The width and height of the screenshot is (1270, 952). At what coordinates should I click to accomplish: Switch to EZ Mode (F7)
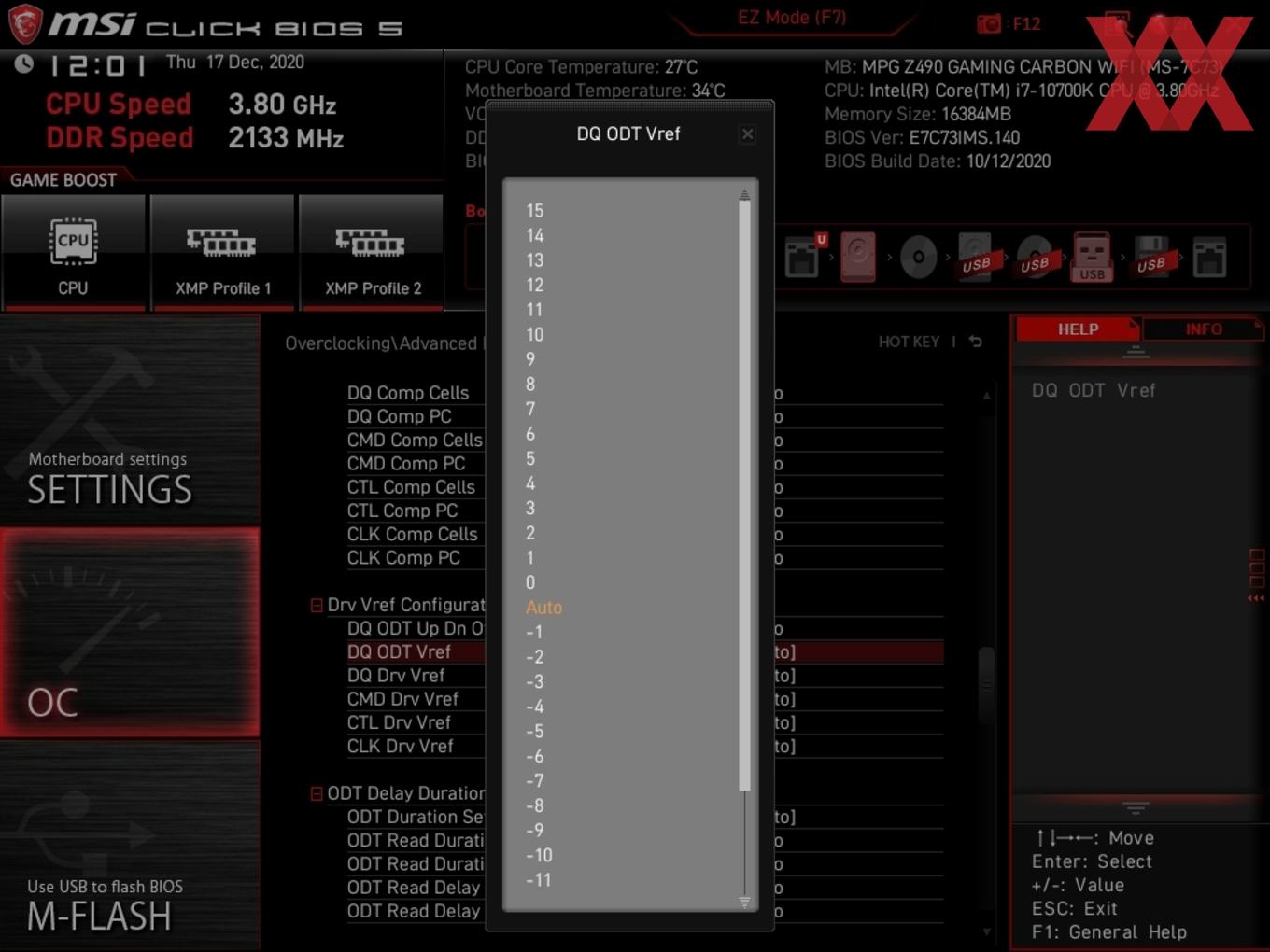point(792,18)
